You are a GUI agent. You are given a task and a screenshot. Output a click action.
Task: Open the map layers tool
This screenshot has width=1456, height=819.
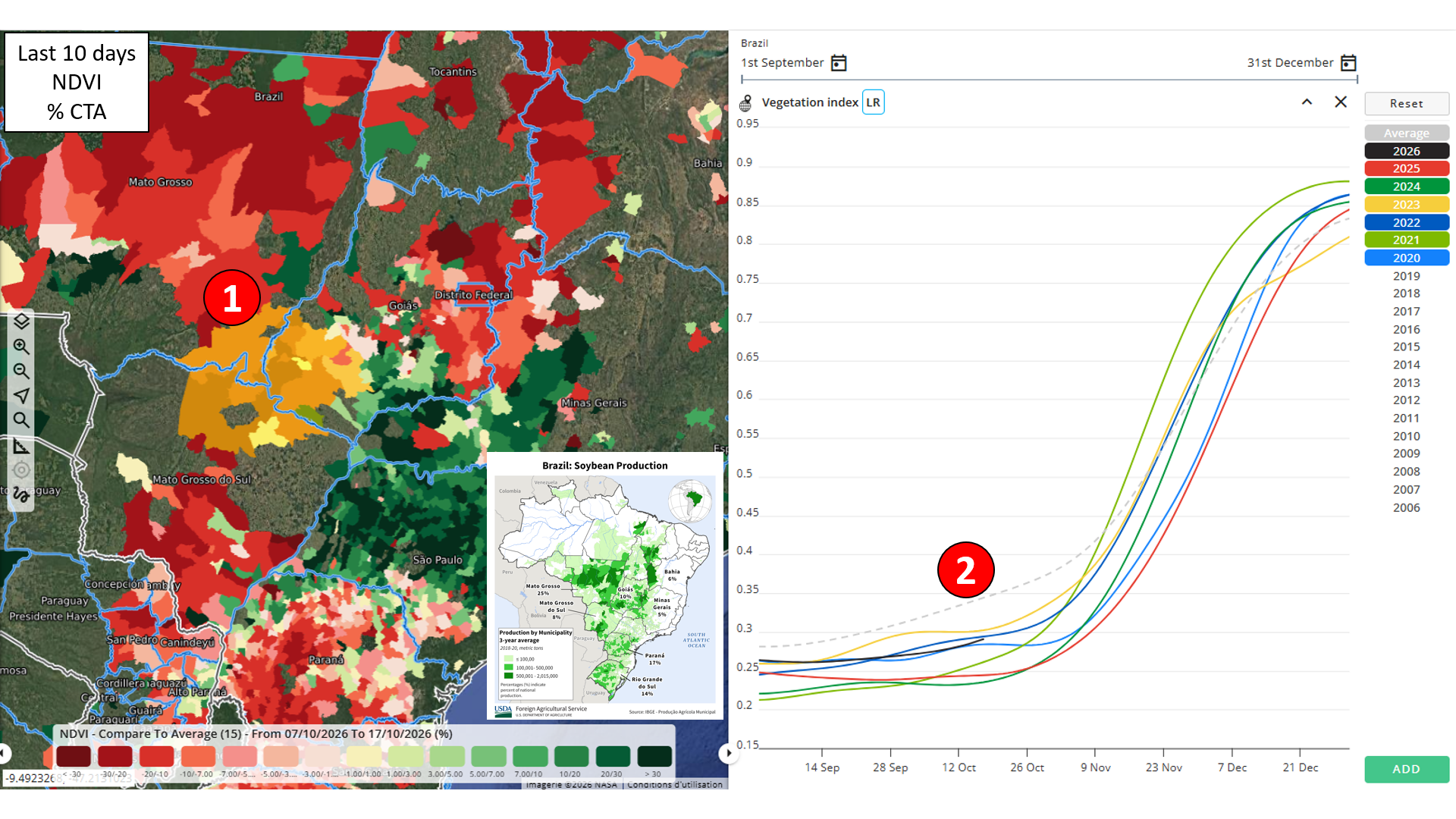tap(21, 322)
